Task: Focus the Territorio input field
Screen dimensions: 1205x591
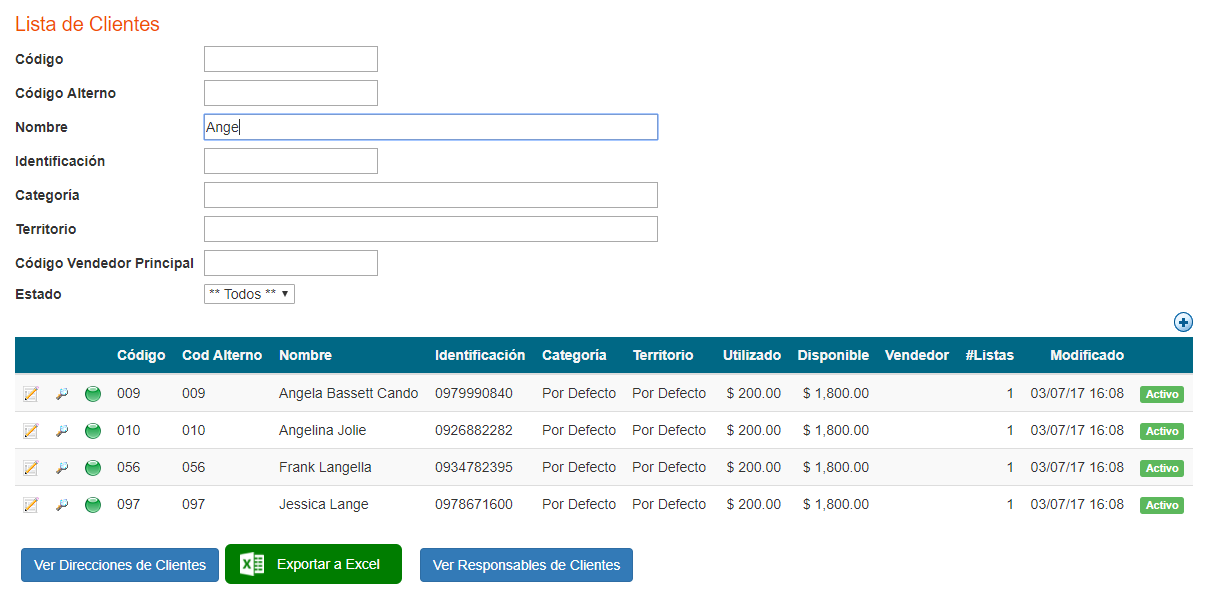Action: pyautogui.click(x=431, y=229)
